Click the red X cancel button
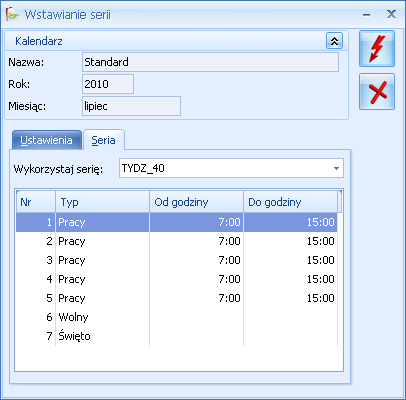This screenshot has height=400, width=406. coord(377,92)
